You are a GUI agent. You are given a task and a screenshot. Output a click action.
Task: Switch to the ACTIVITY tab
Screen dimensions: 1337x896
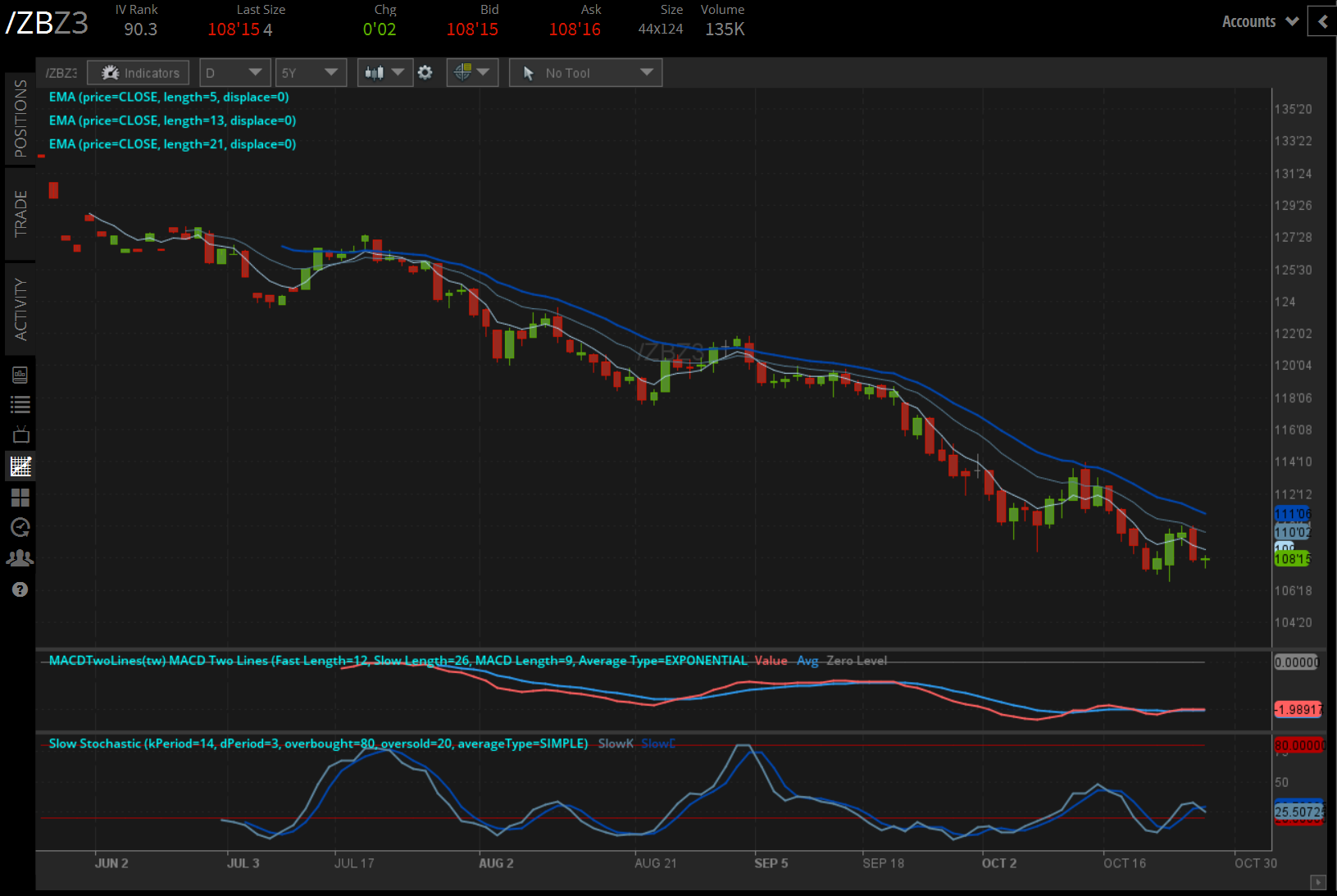pyautogui.click(x=20, y=308)
